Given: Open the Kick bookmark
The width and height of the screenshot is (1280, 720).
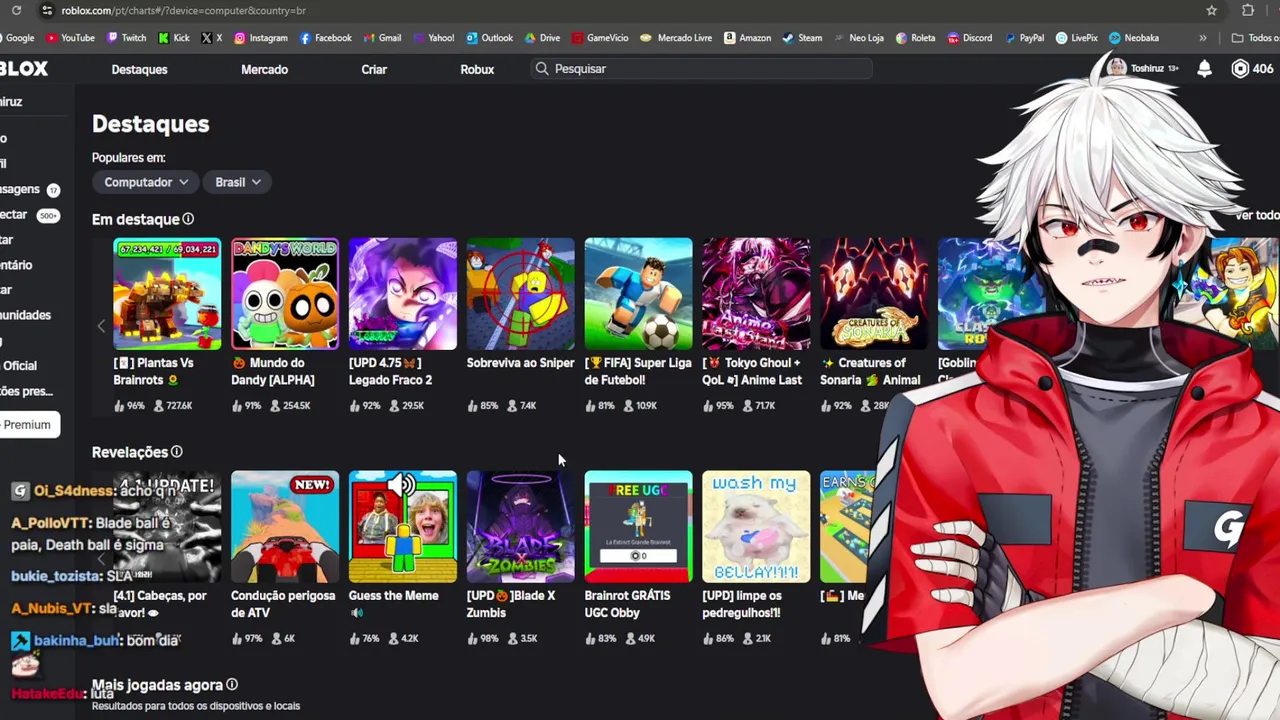Looking at the screenshot, I should pos(172,38).
